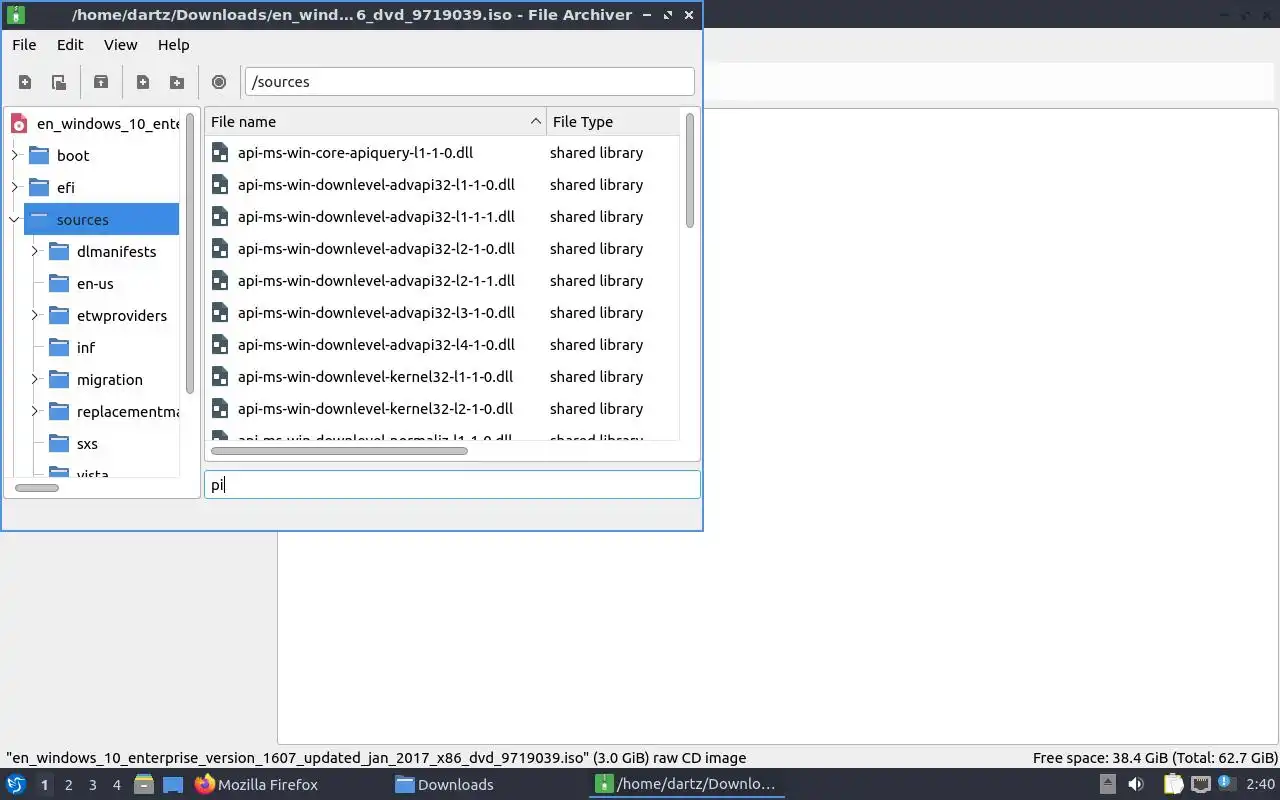Click the show desktop panel icon
This screenshot has height=800, width=1280.
tap(173, 785)
